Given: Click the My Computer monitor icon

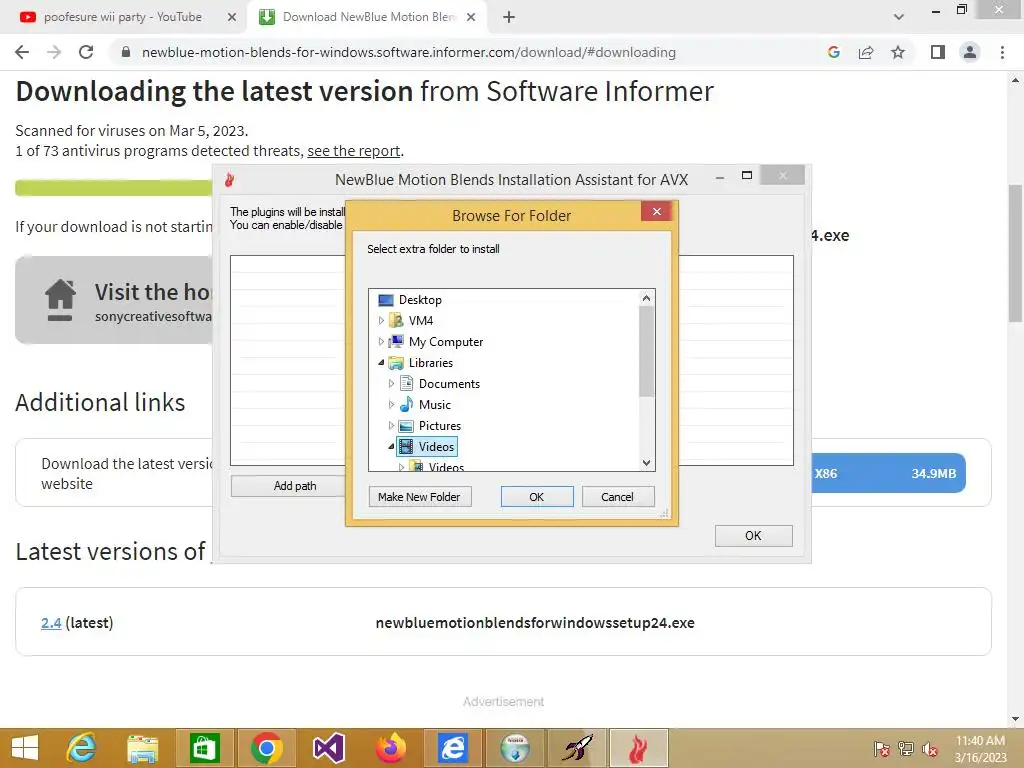Looking at the screenshot, I should (396, 342).
